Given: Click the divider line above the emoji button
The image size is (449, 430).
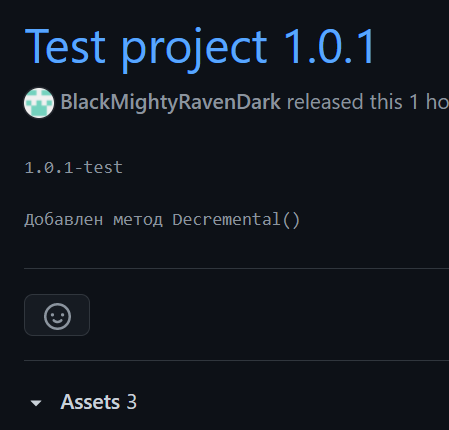Looking at the screenshot, I should (x=236, y=268).
